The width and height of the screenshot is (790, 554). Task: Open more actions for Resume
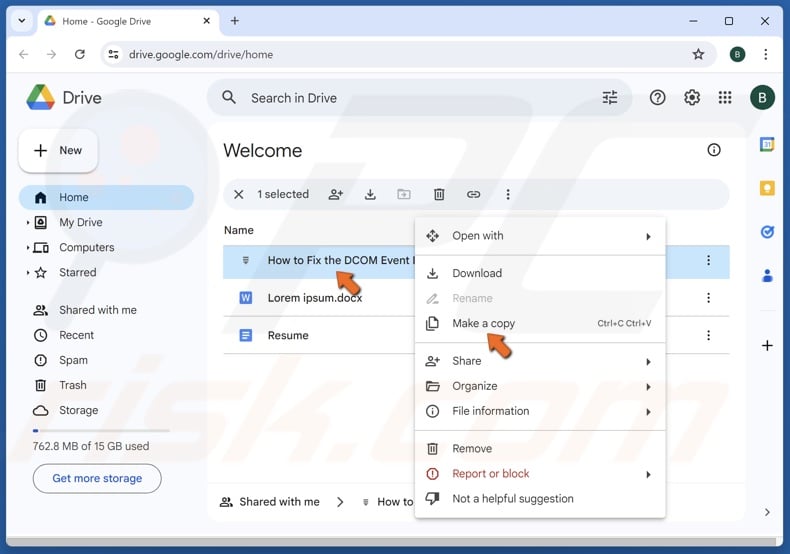pyautogui.click(x=708, y=335)
